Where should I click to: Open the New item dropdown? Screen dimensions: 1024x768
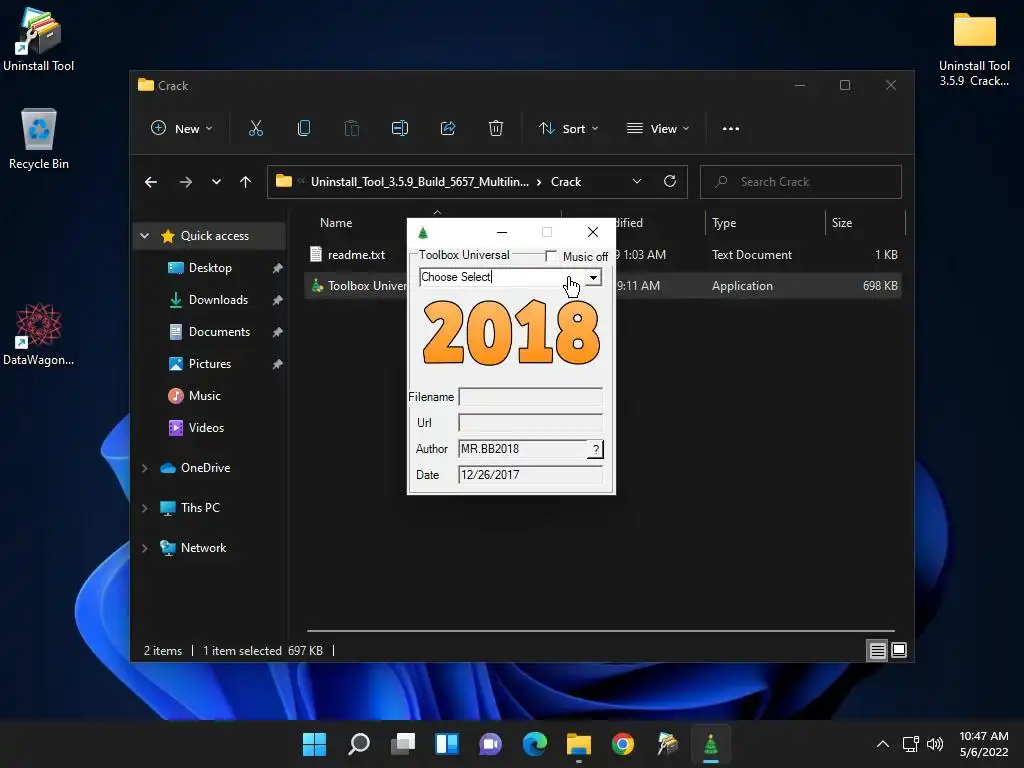click(181, 129)
